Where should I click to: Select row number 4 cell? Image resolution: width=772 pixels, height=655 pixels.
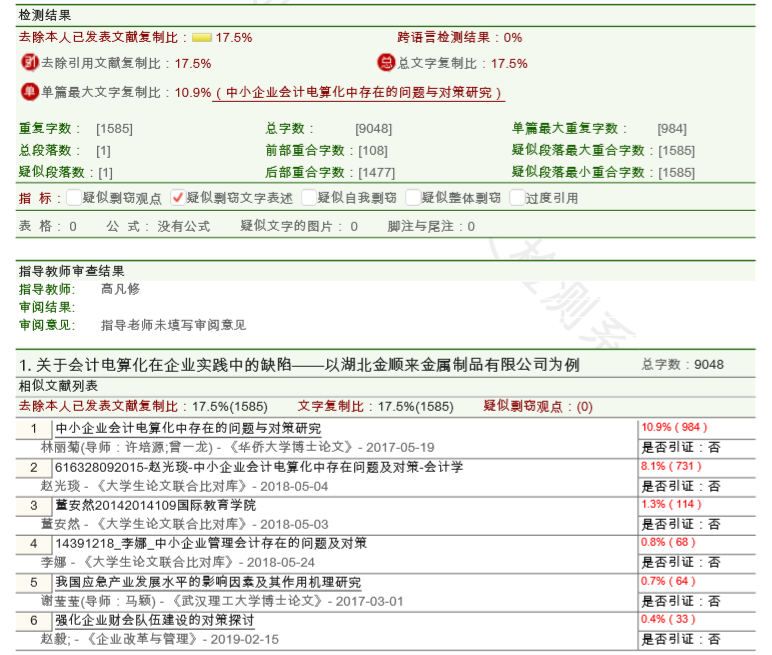click(x=33, y=544)
